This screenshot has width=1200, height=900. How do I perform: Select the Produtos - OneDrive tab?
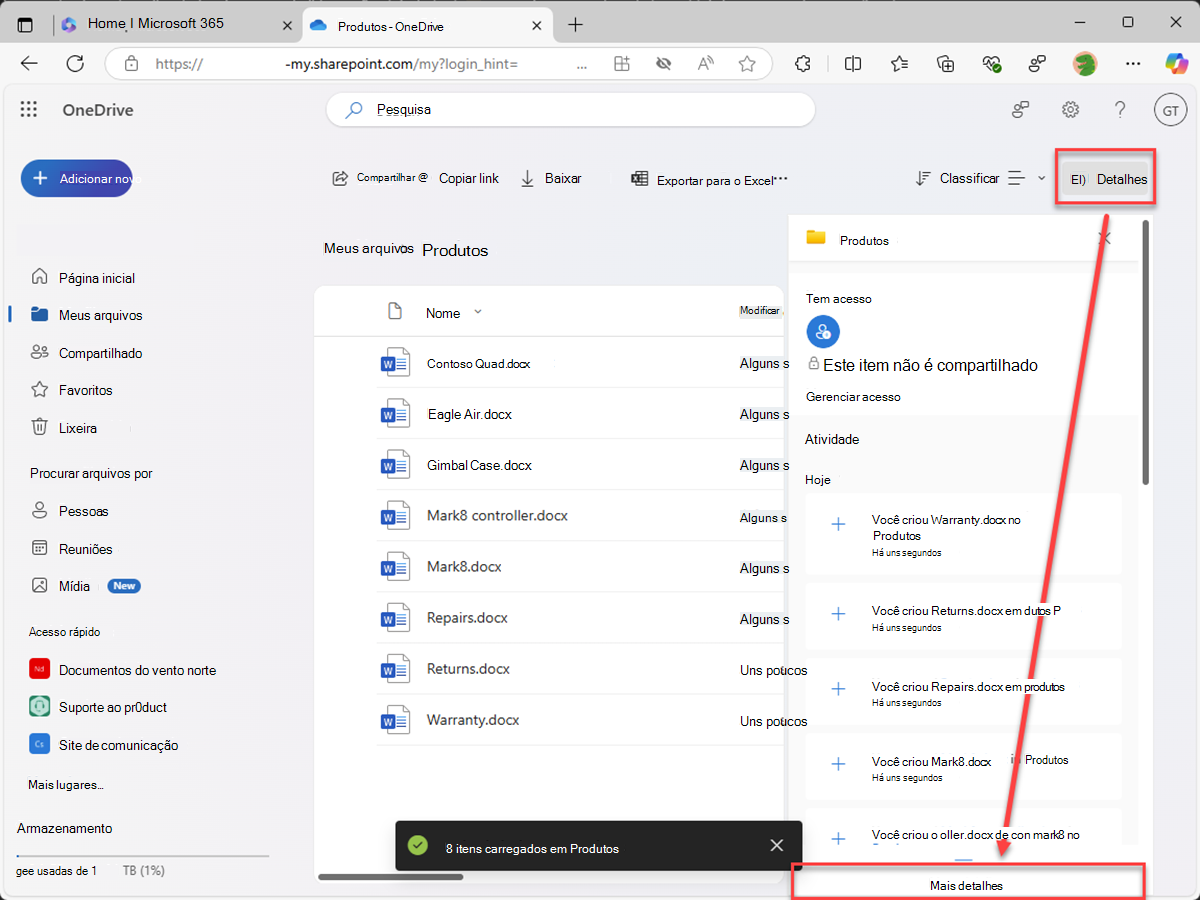(x=428, y=25)
